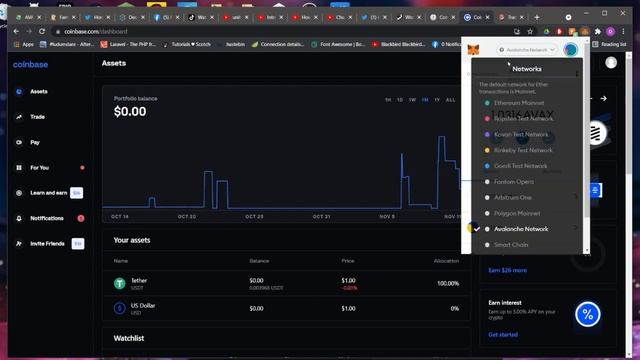Click the right arrow on the promo card
This screenshot has height=360, width=640.
point(603,99)
